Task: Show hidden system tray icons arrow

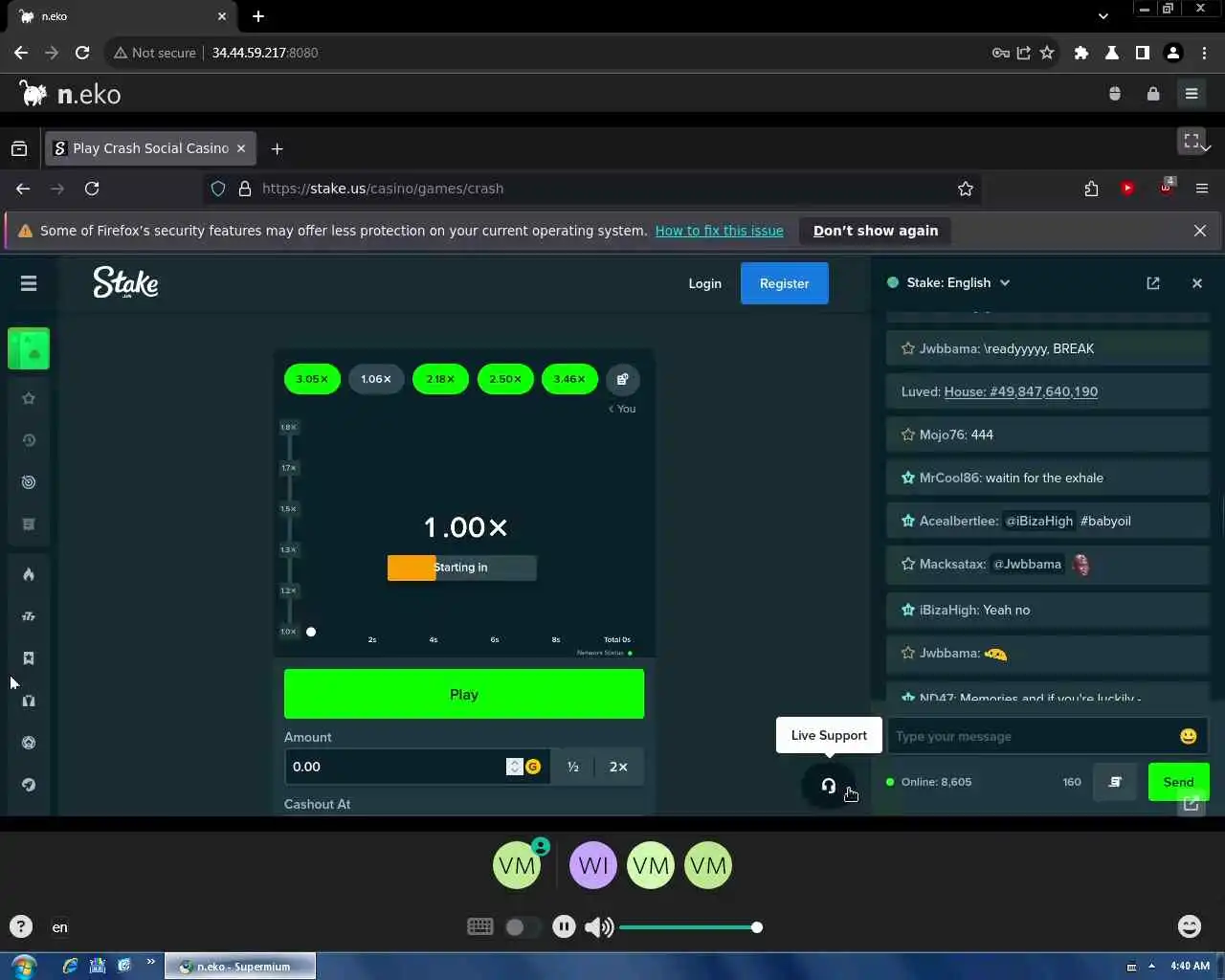Action: (1151, 966)
